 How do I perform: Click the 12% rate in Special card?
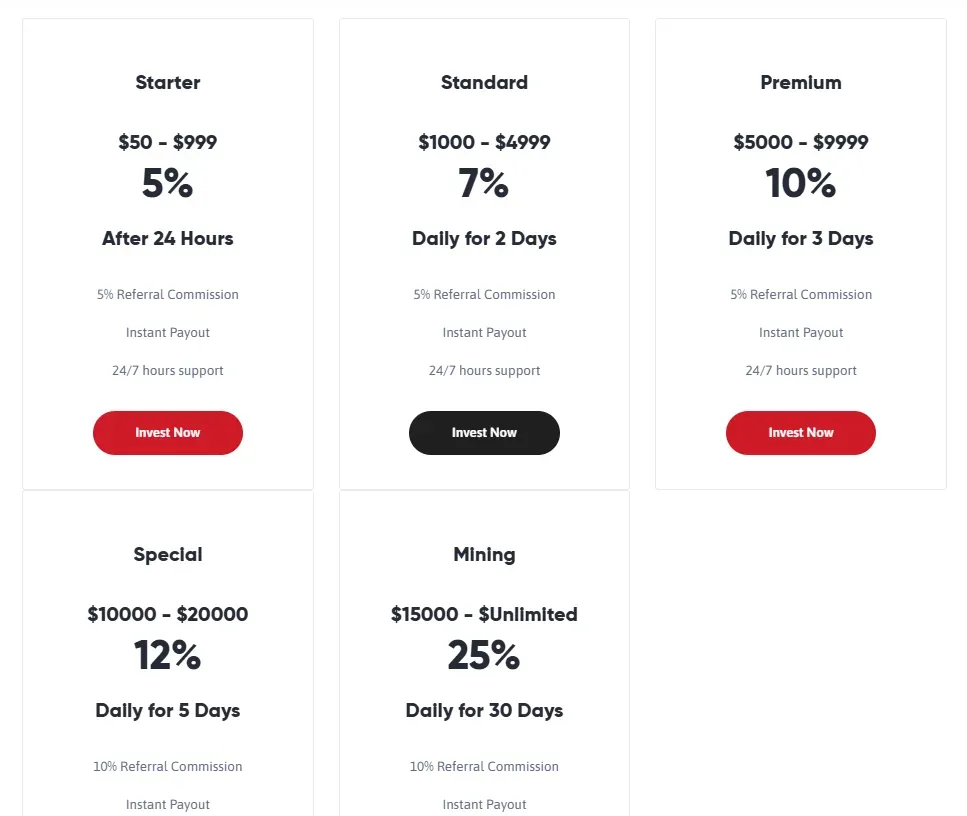168,656
